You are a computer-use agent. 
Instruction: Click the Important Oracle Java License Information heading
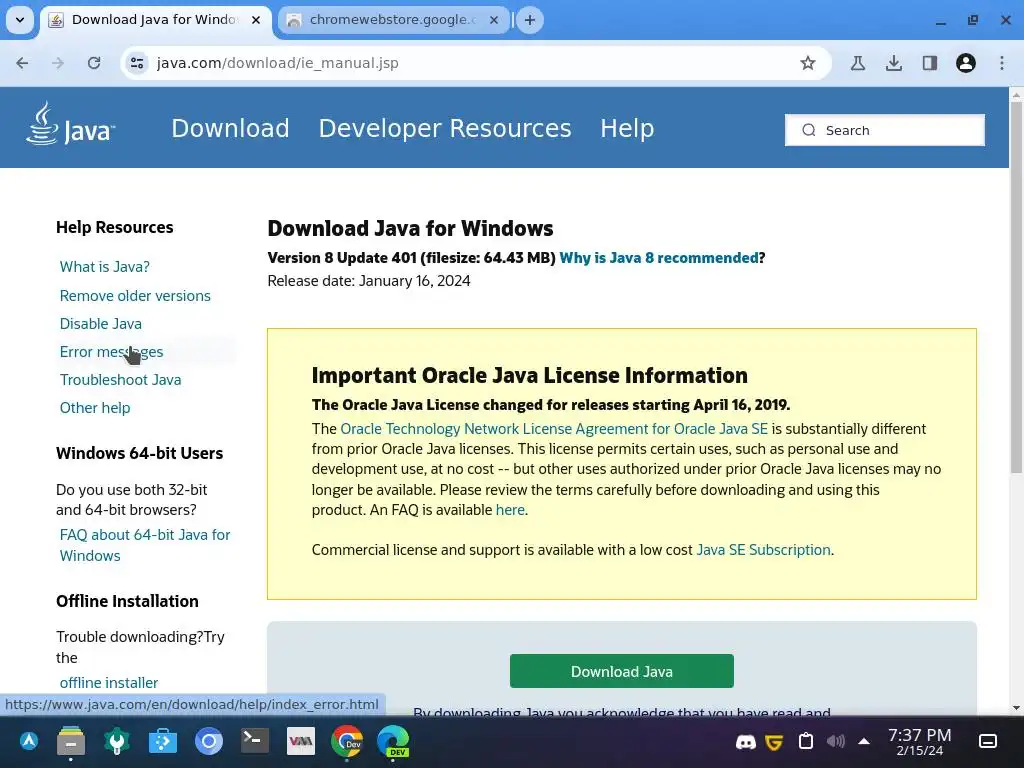pos(530,376)
